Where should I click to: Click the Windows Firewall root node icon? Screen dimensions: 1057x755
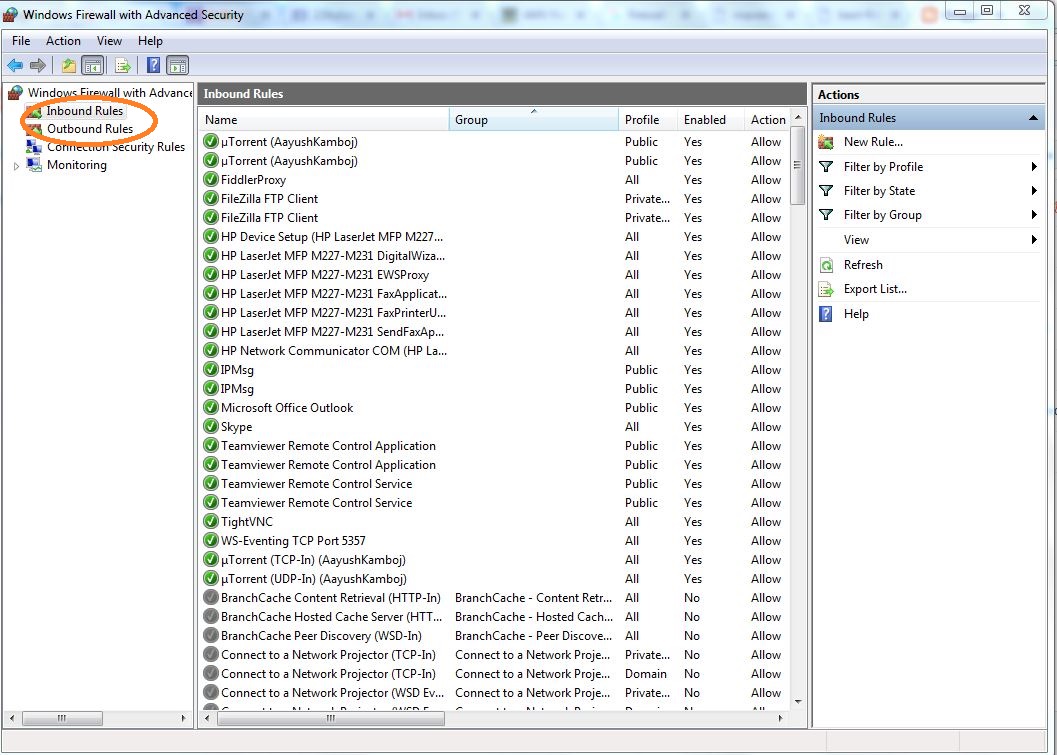click(x=13, y=94)
